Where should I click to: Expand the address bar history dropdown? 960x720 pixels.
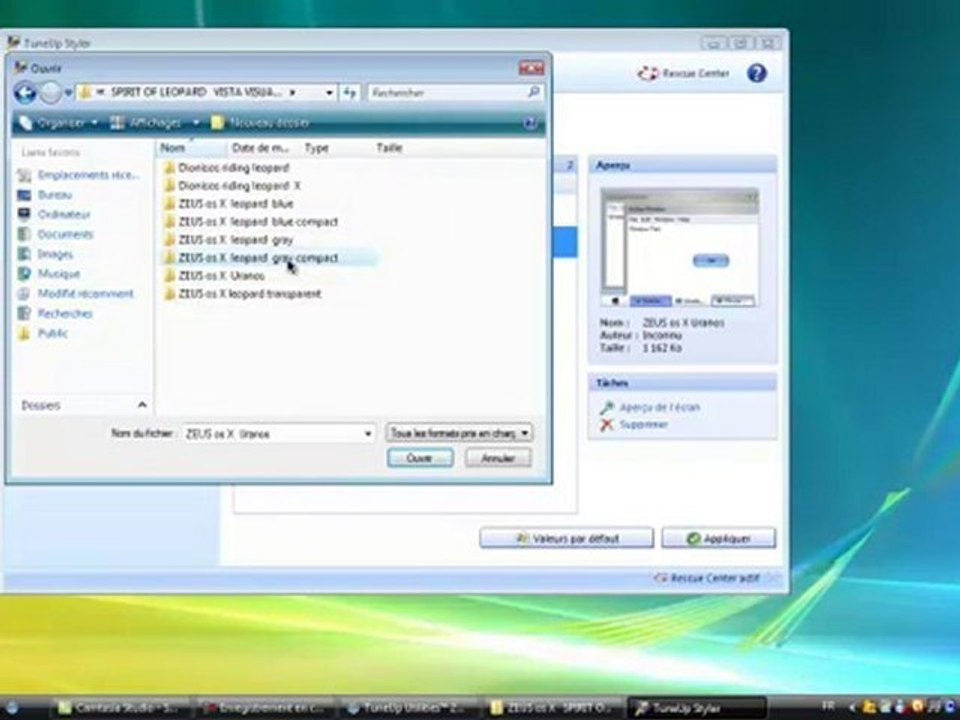point(329,93)
